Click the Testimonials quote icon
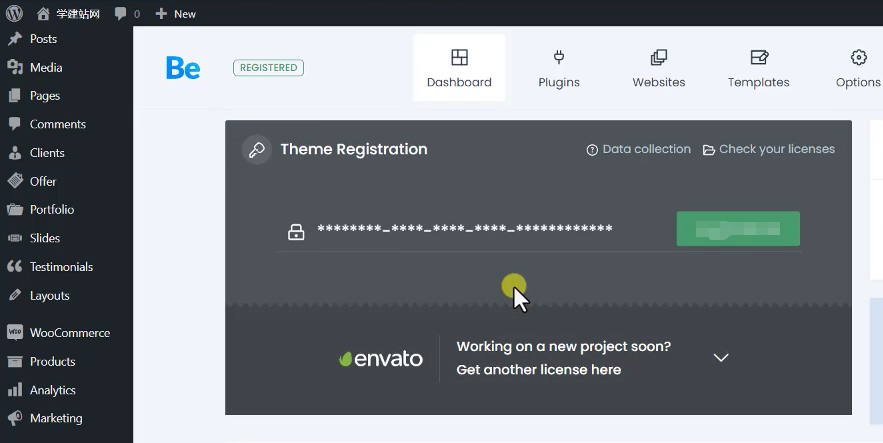This screenshot has width=883, height=443. point(15,266)
